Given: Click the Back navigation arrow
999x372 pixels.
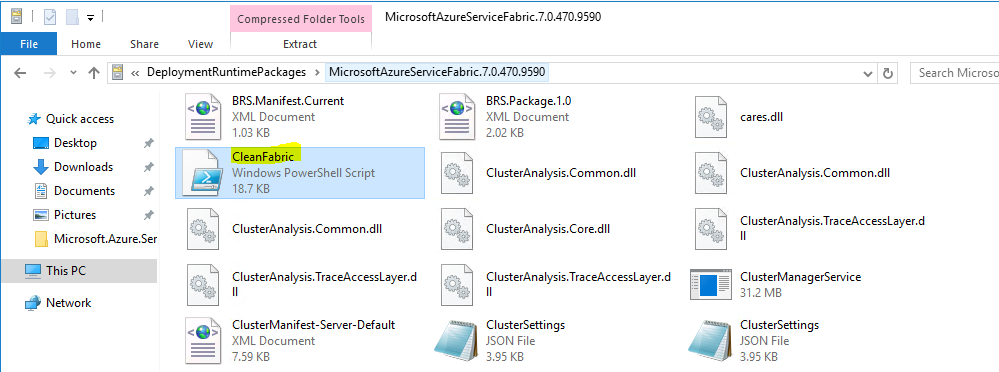Looking at the screenshot, I should [20, 73].
